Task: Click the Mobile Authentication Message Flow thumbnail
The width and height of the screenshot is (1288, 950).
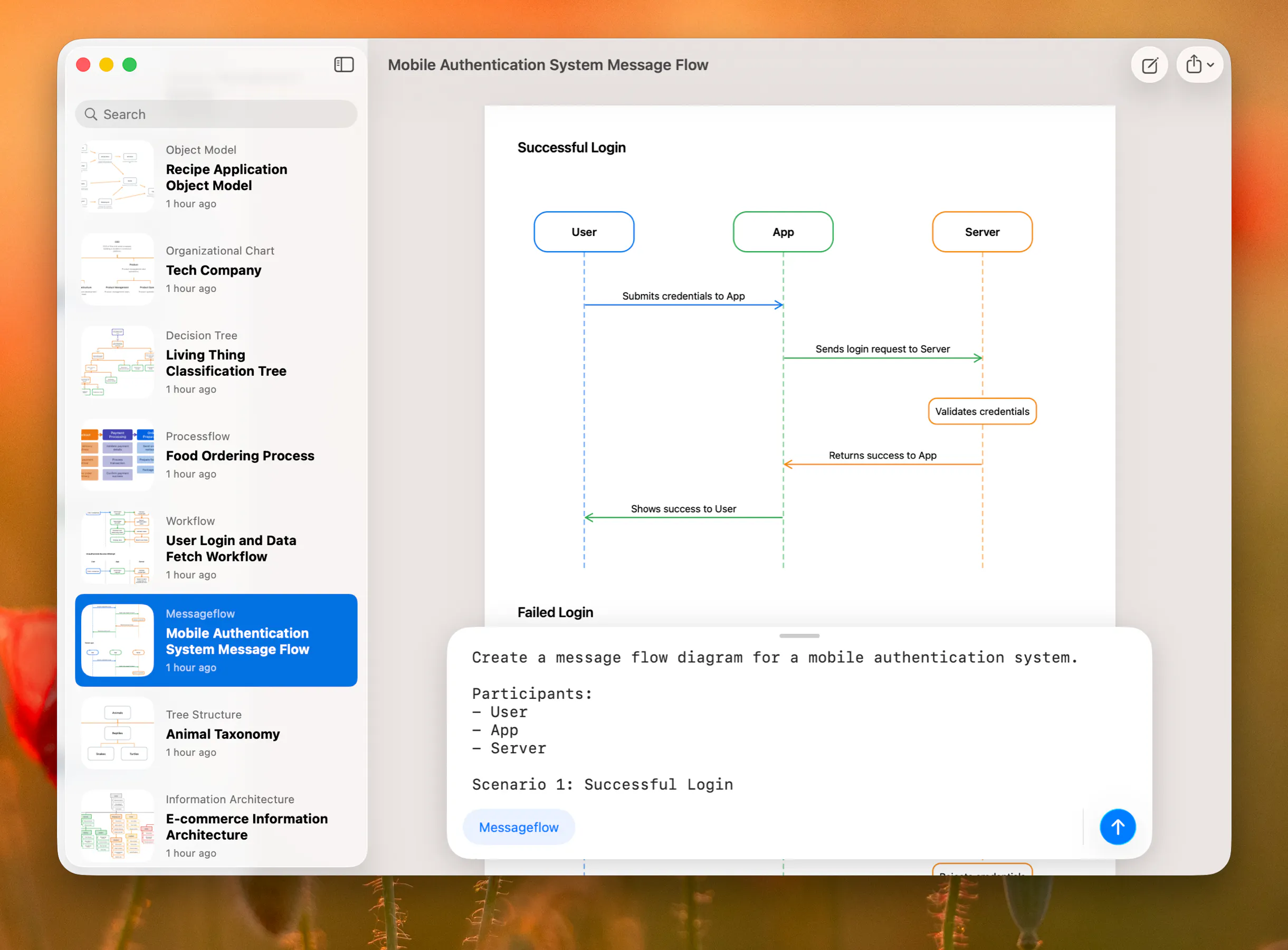Action: pyautogui.click(x=118, y=640)
